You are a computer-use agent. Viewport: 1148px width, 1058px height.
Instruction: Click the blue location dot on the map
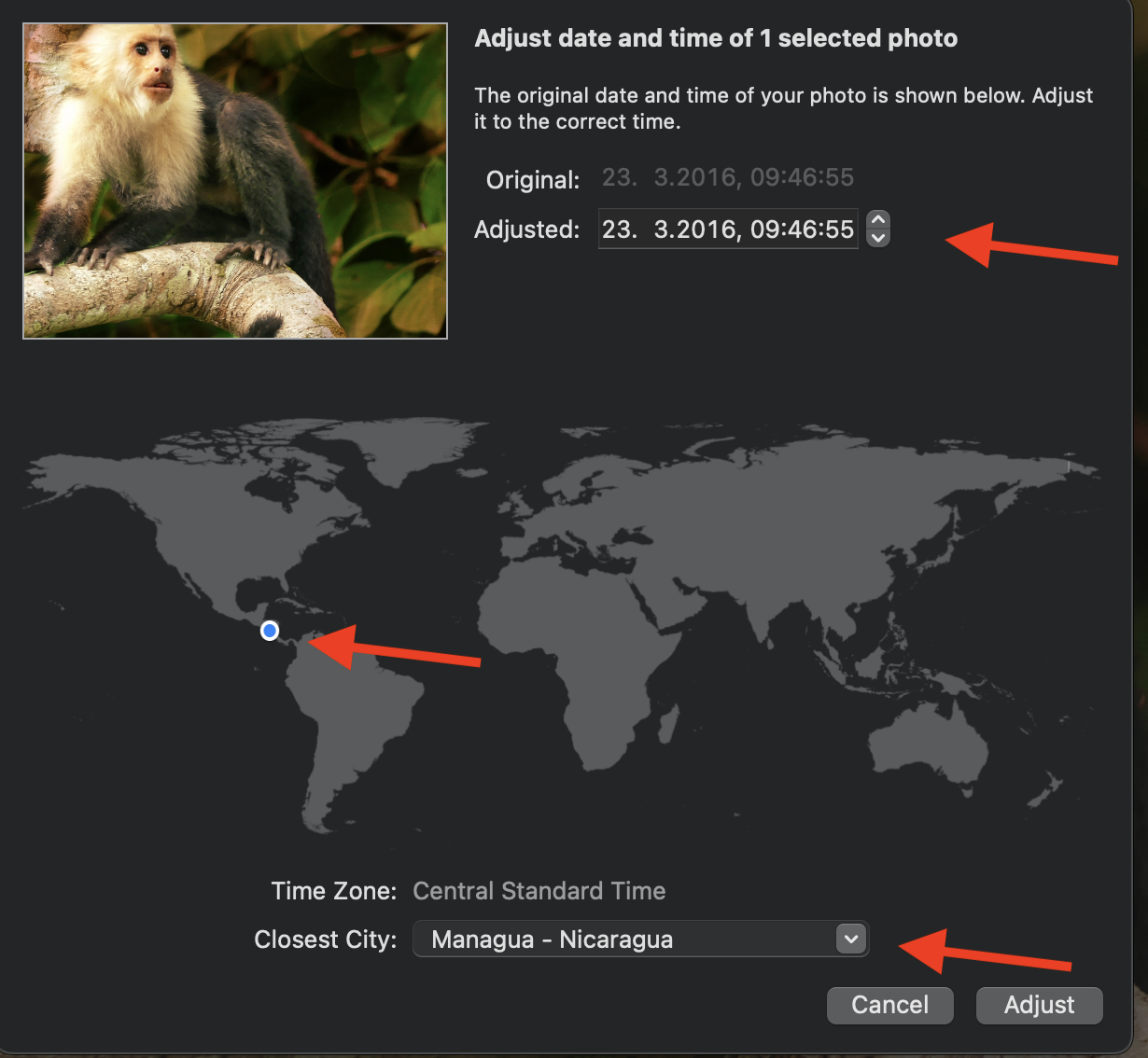[x=270, y=632]
